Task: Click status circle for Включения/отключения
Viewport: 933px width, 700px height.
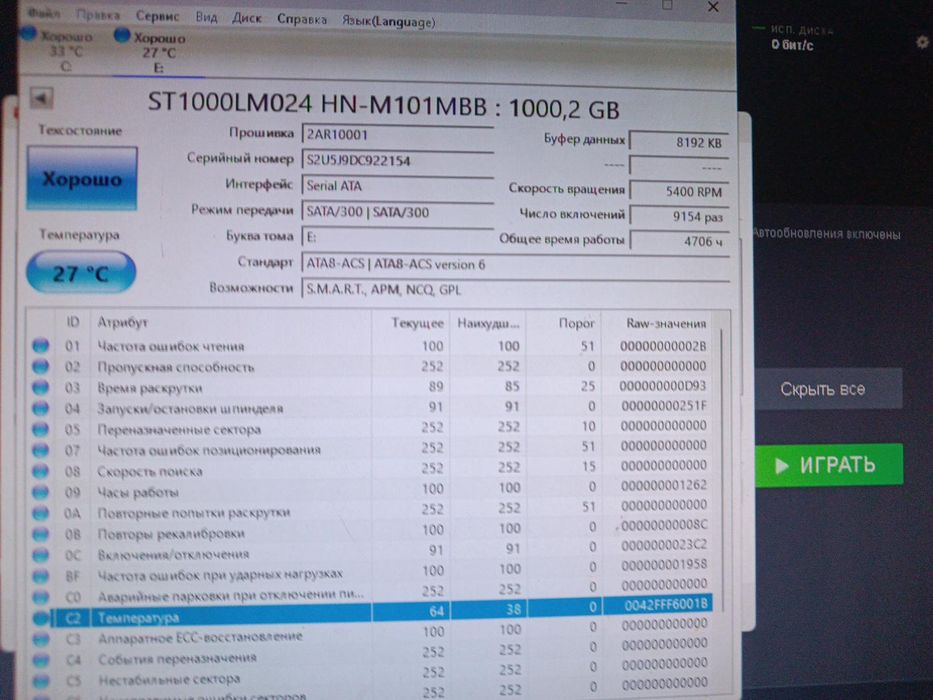Action: point(40,555)
